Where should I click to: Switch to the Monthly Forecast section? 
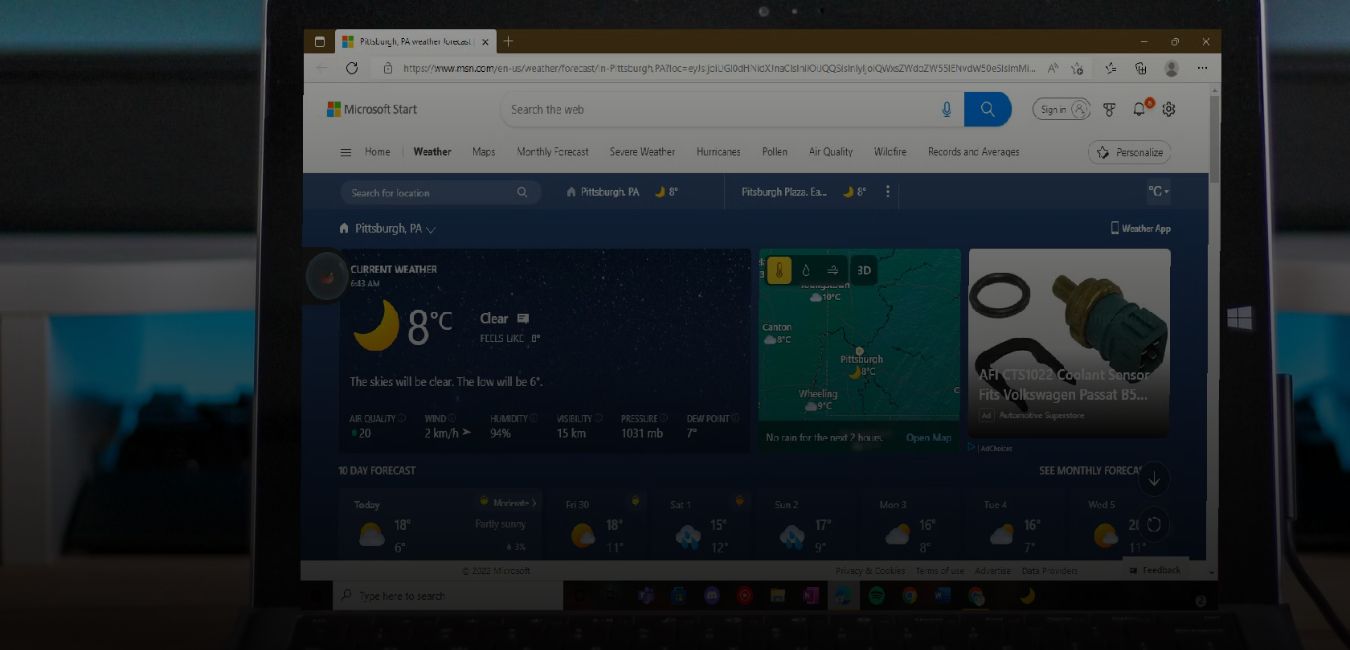tap(552, 152)
